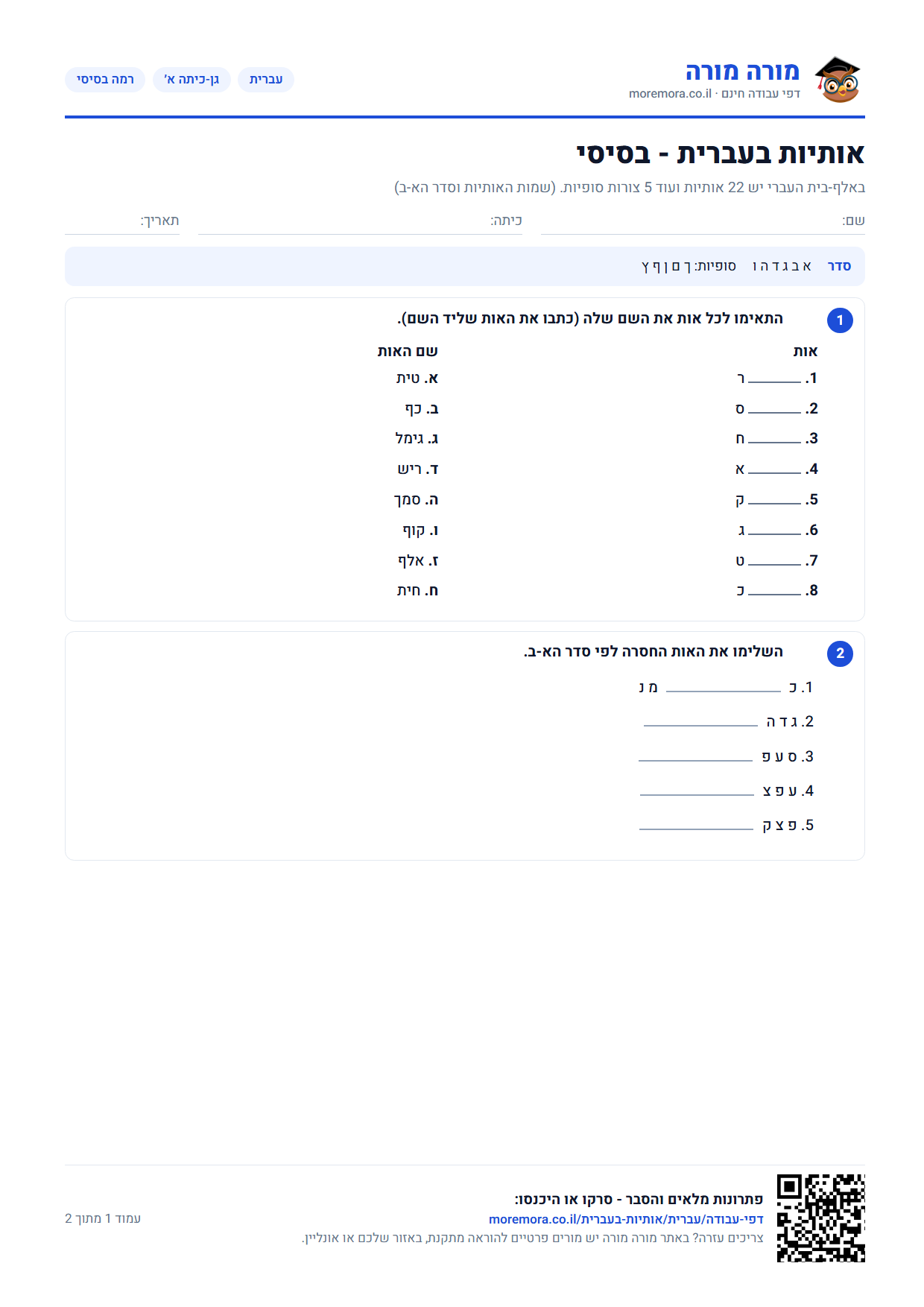
Task: Click the letter name "ב. כף"
Action: tap(422, 409)
